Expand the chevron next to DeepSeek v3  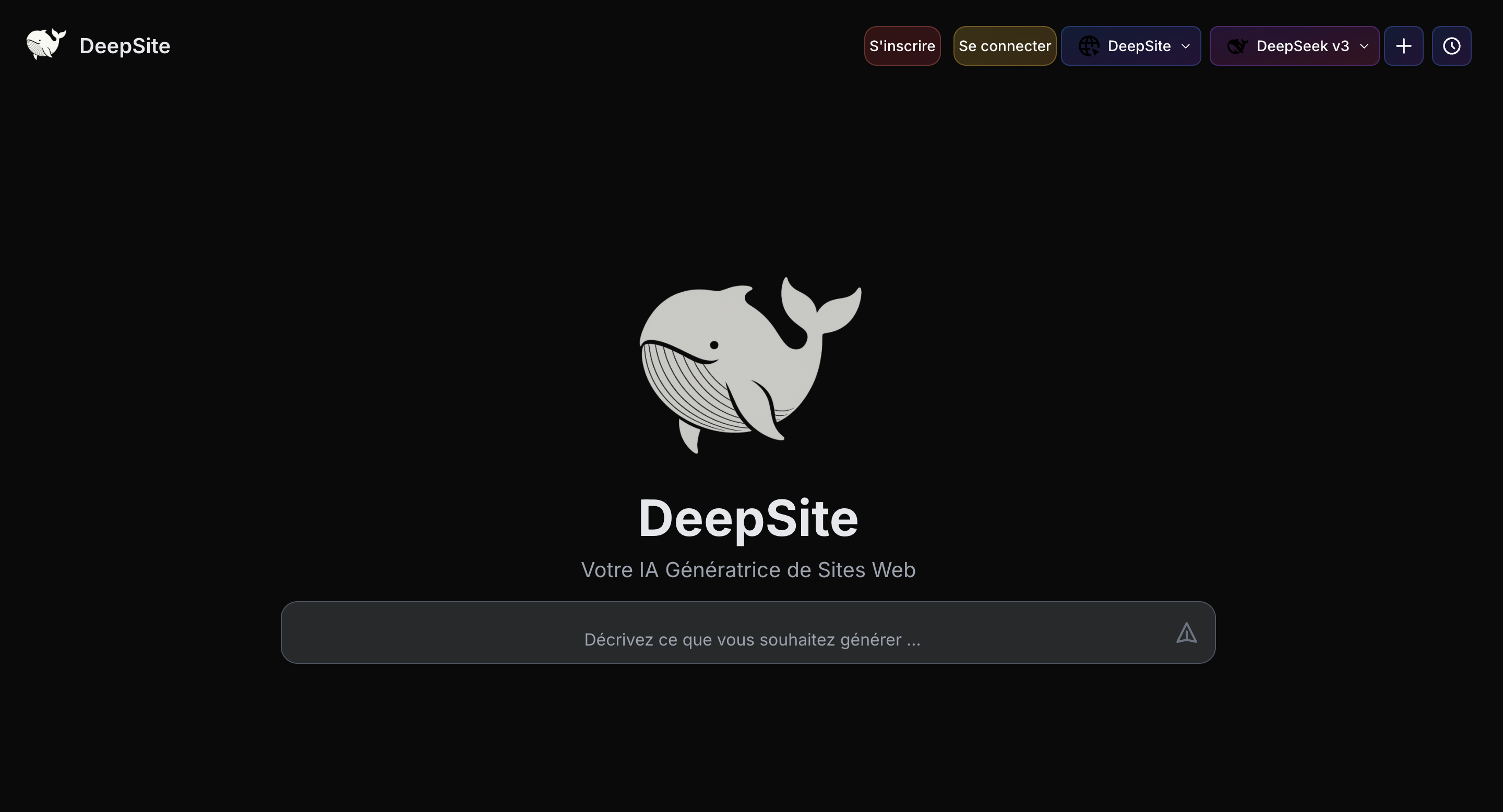point(1364,46)
